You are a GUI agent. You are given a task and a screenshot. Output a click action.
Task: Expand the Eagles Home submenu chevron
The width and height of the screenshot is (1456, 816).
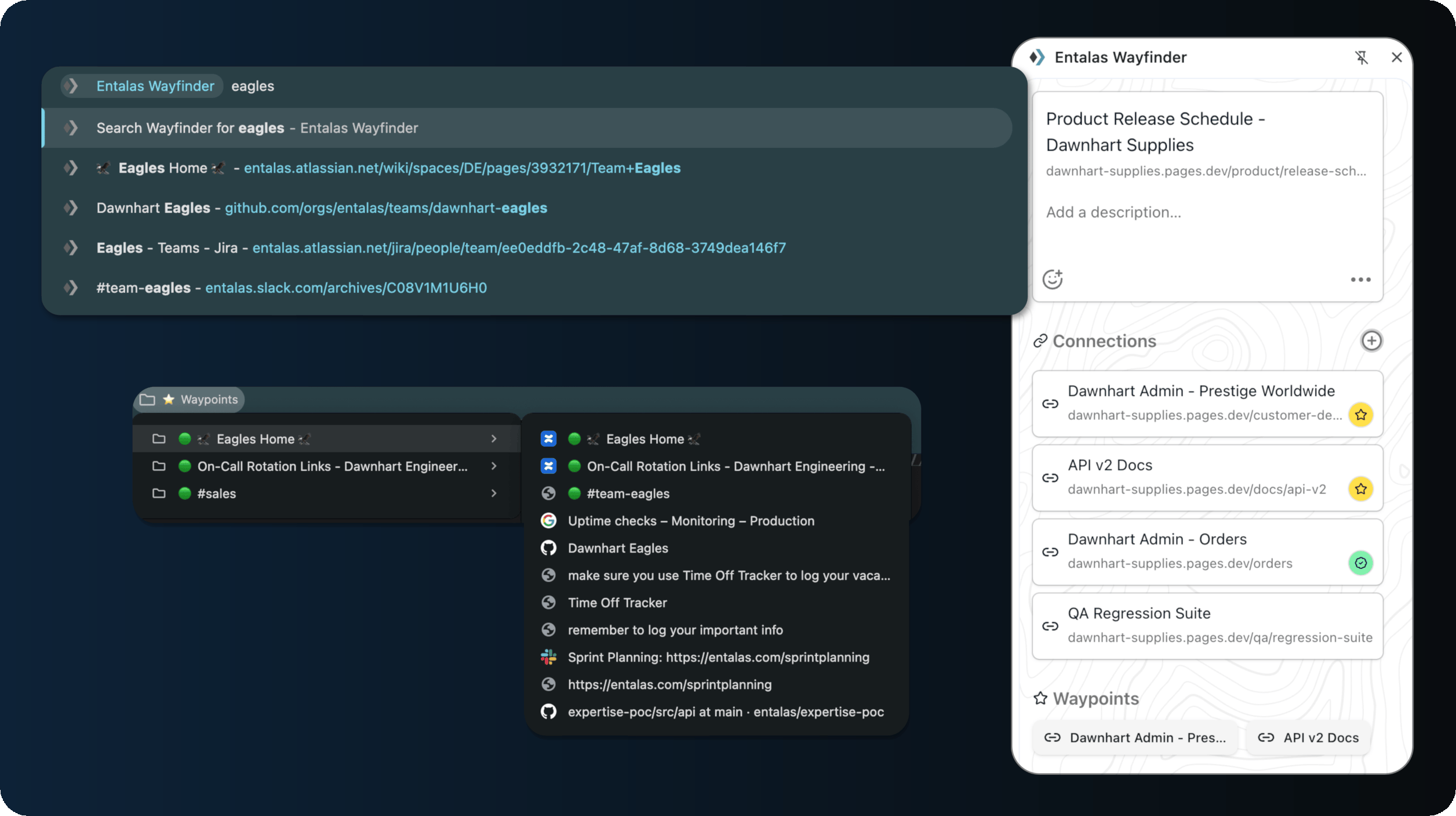[x=494, y=438]
